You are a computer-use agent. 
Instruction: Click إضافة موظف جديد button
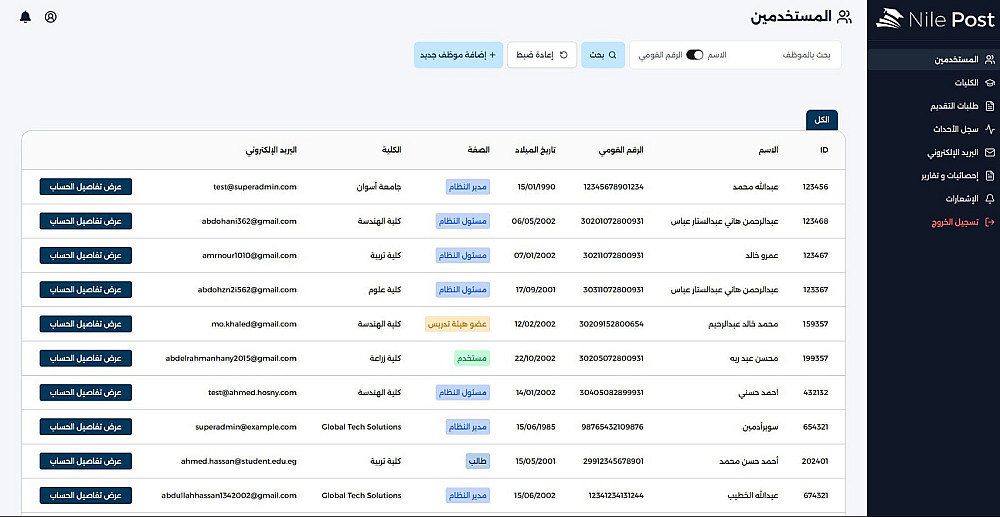[x=459, y=55]
